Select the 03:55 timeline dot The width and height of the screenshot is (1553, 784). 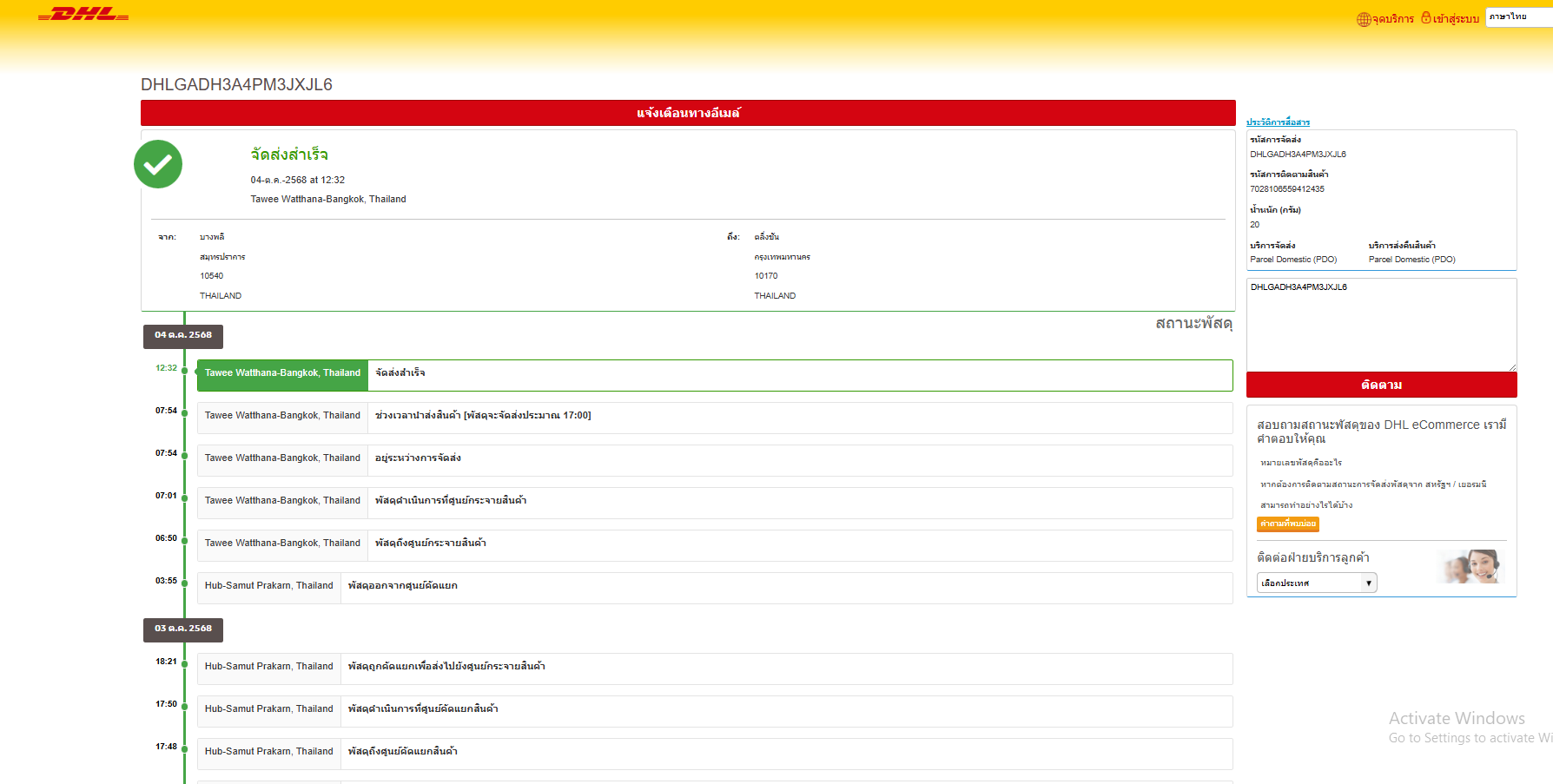point(184,583)
